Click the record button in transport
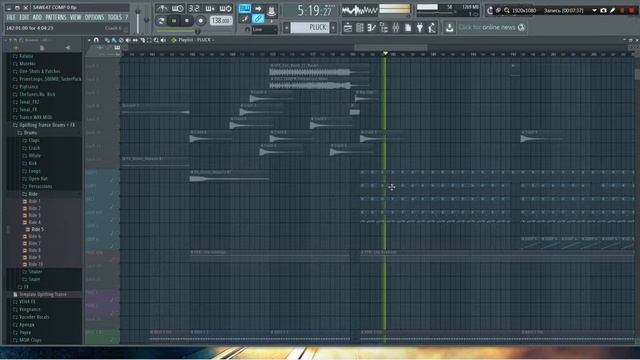640x360 pixels. (200, 20)
